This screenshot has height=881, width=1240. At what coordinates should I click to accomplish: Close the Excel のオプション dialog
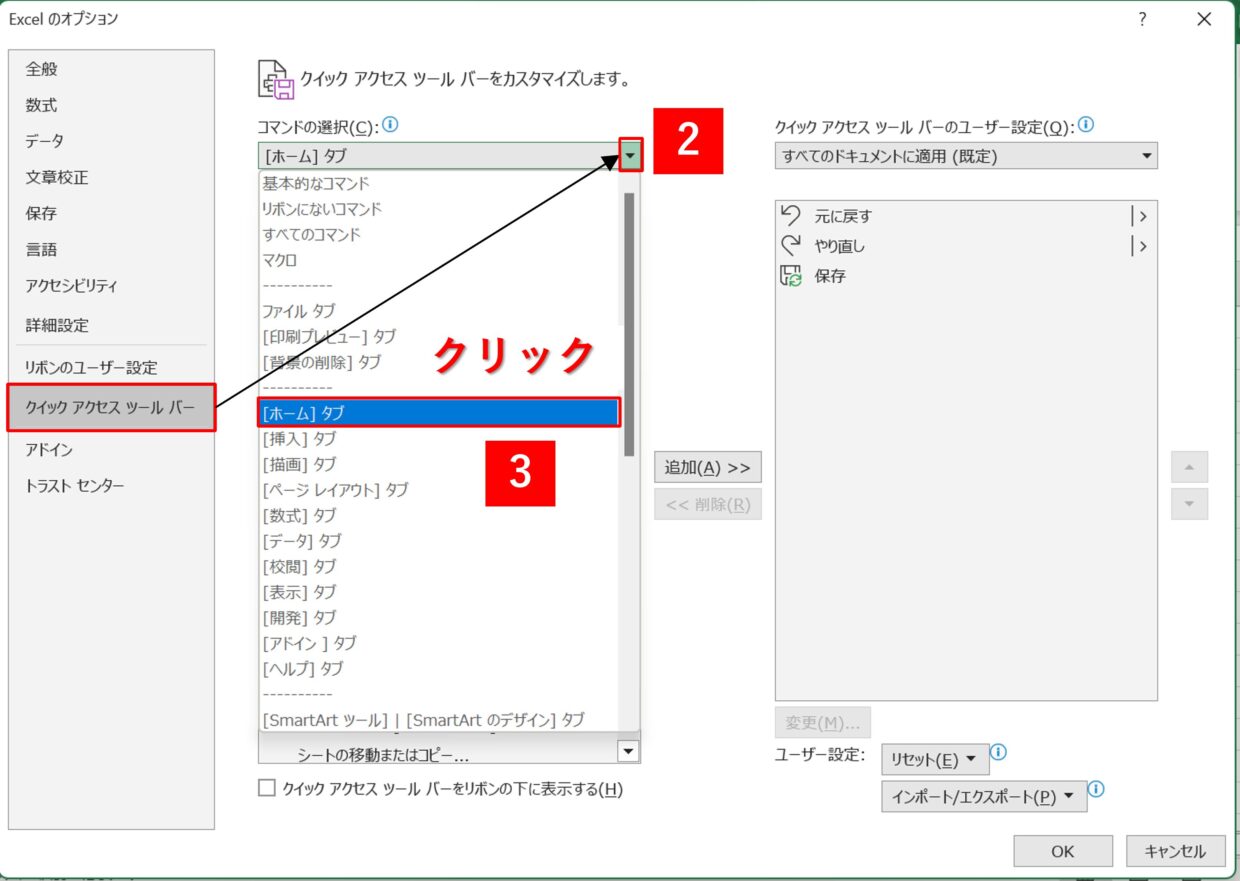coord(1204,20)
